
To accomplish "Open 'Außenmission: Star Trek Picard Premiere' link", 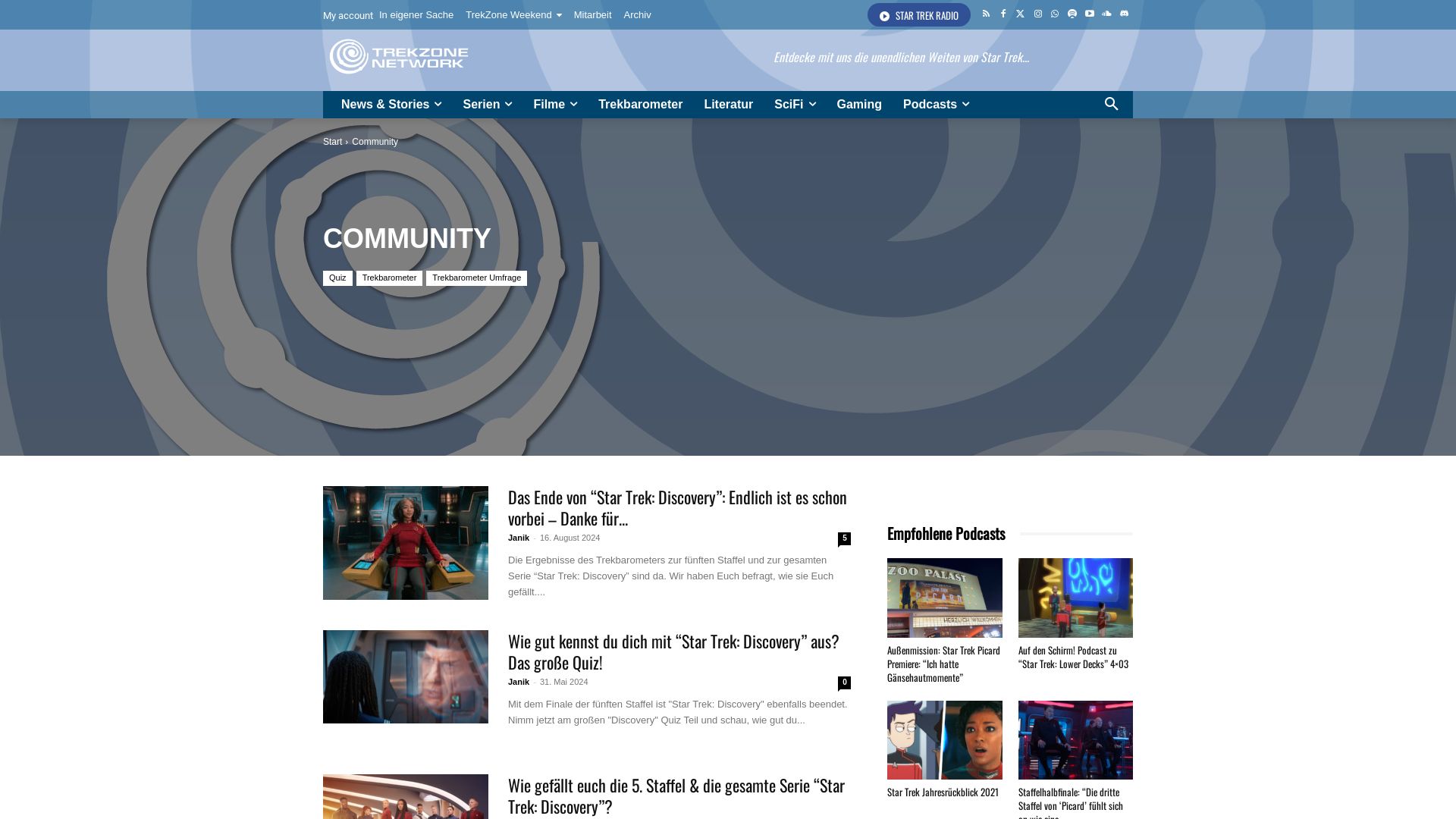I will [x=944, y=664].
